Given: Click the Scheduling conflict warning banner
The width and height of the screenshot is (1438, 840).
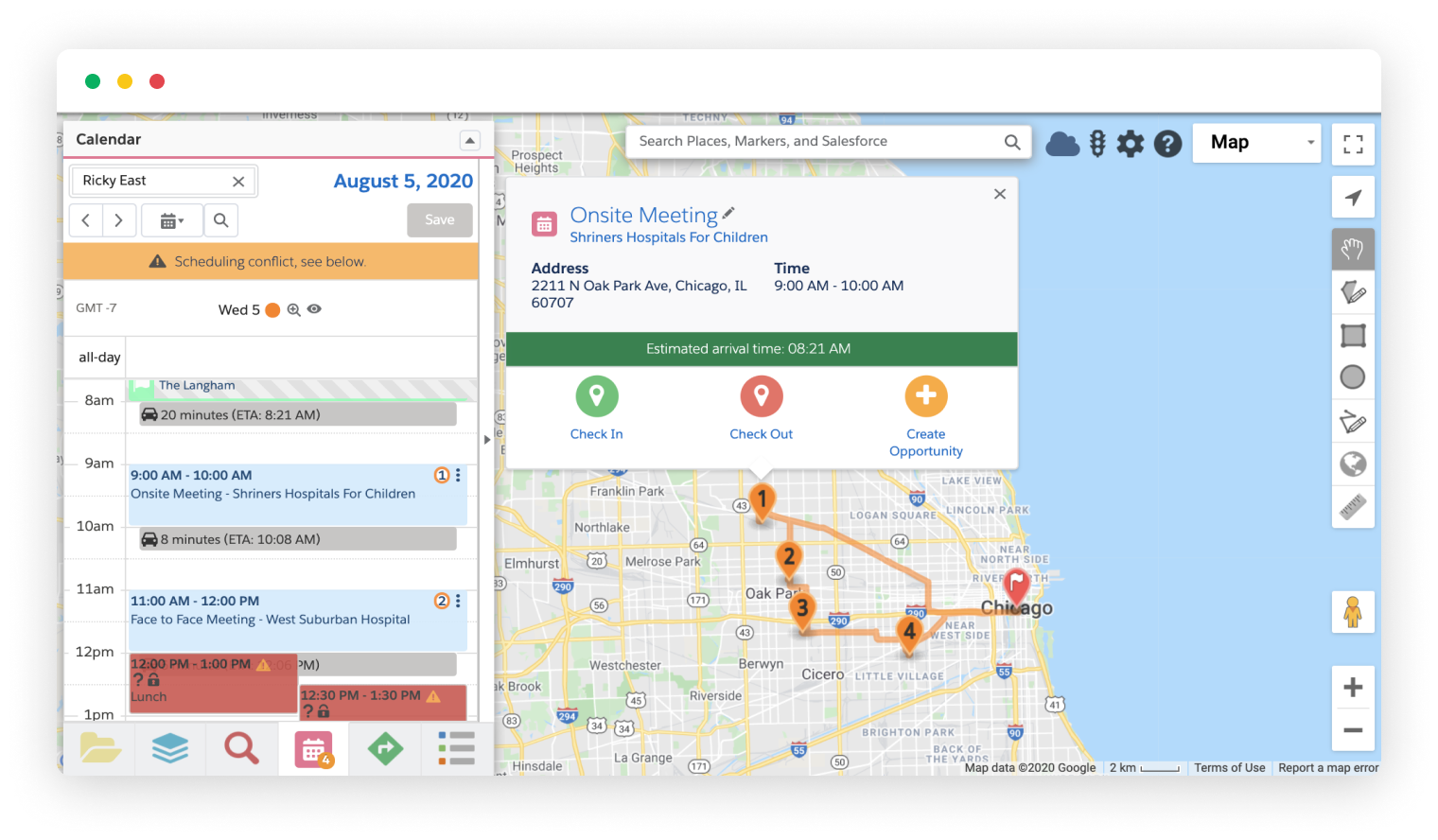Looking at the screenshot, I should click(x=271, y=261).
